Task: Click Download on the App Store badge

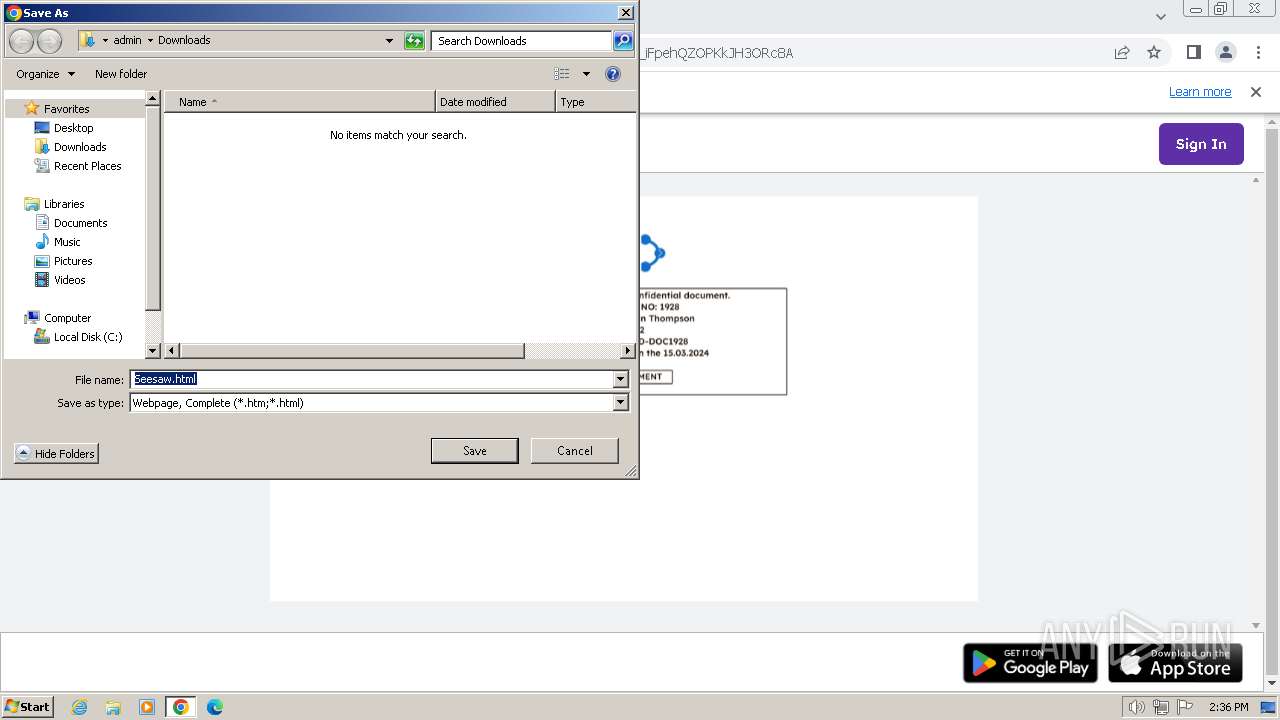Action: (x=1176, y=663)
